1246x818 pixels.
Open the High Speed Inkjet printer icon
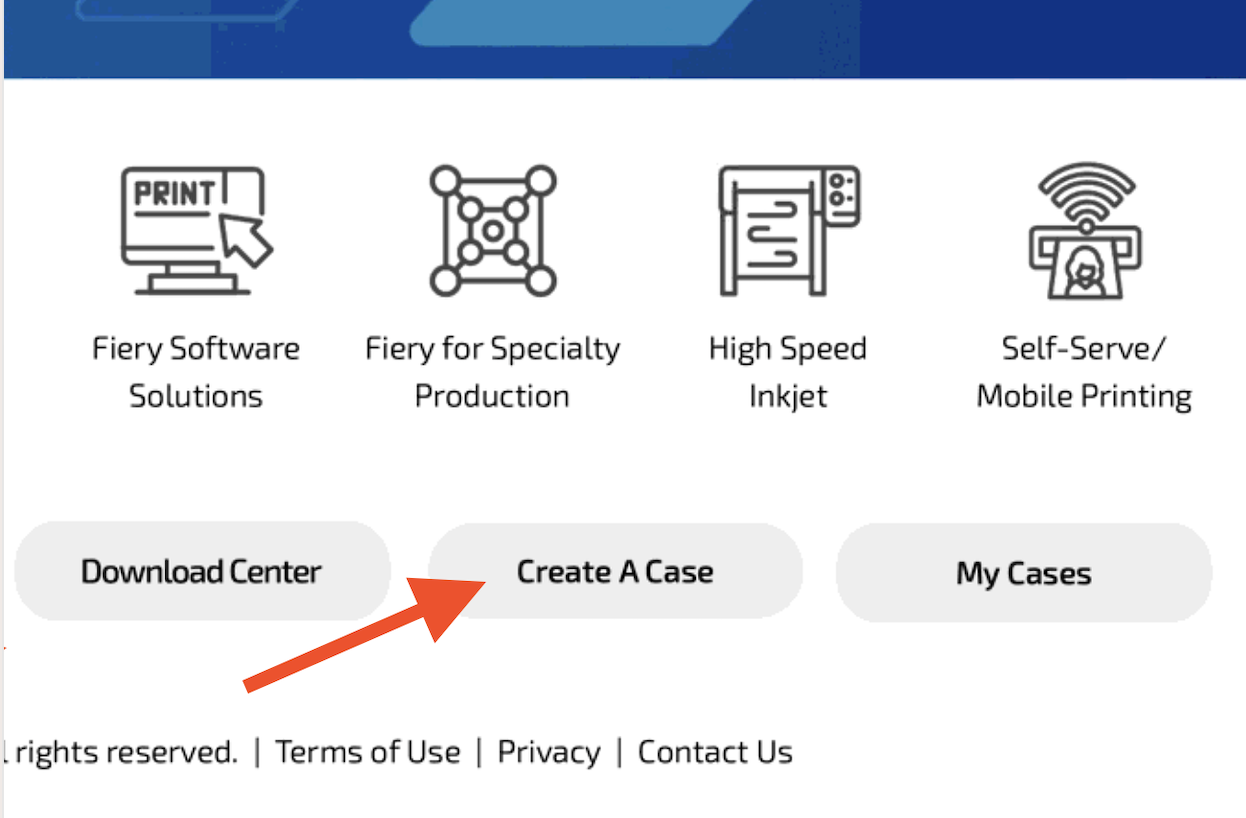coord(788,230)
